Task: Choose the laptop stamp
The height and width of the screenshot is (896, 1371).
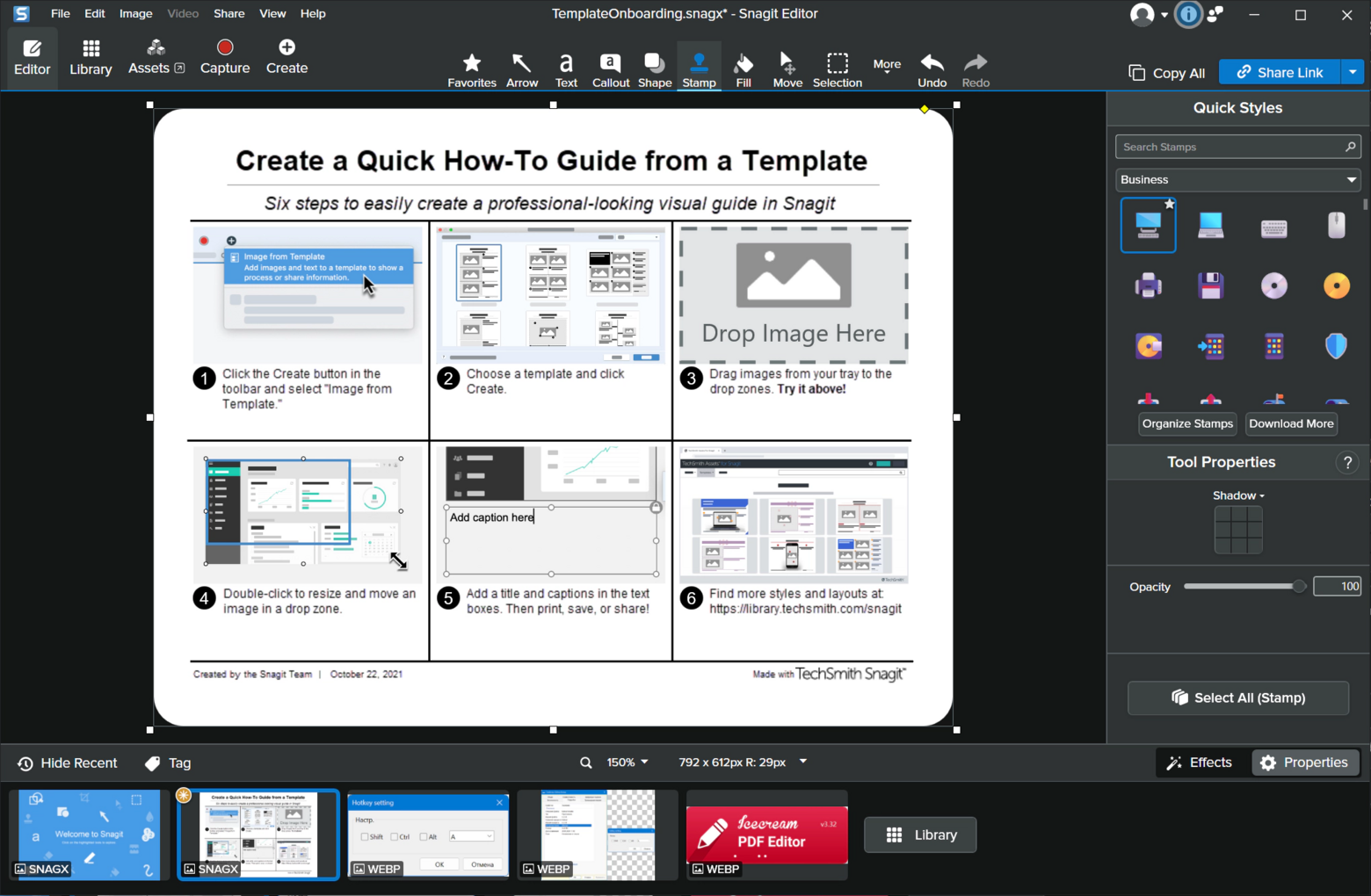Action: pyautogui.click(x=1211, y=226)
